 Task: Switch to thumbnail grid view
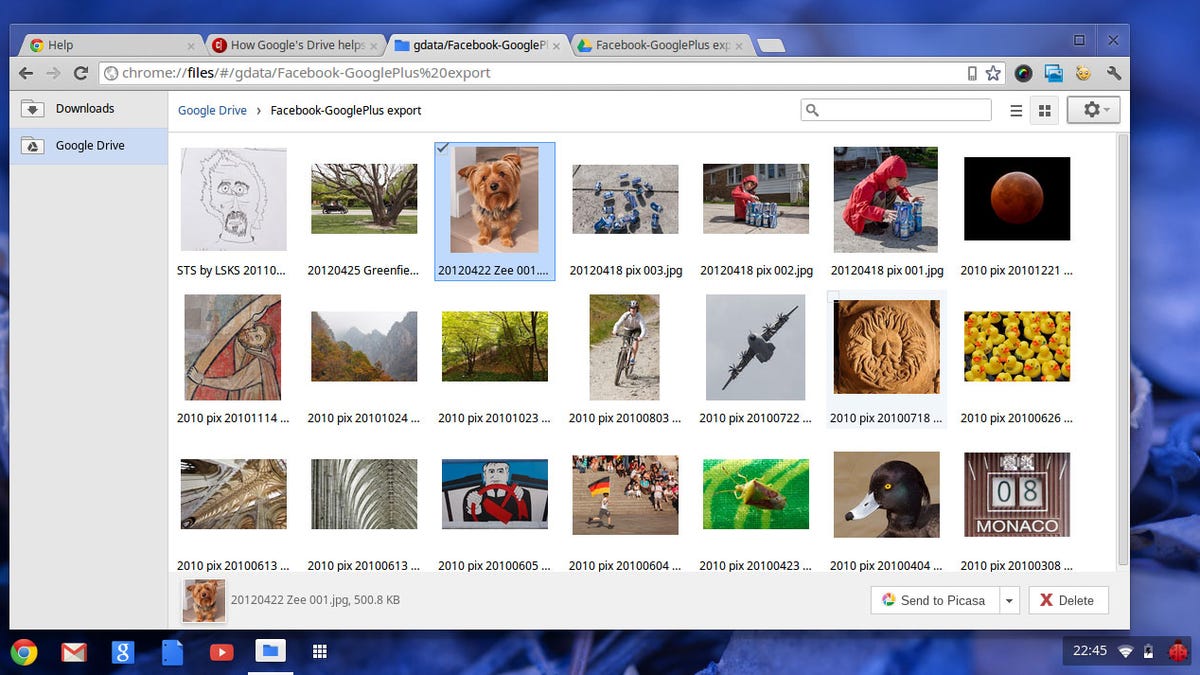point(1044,110)
